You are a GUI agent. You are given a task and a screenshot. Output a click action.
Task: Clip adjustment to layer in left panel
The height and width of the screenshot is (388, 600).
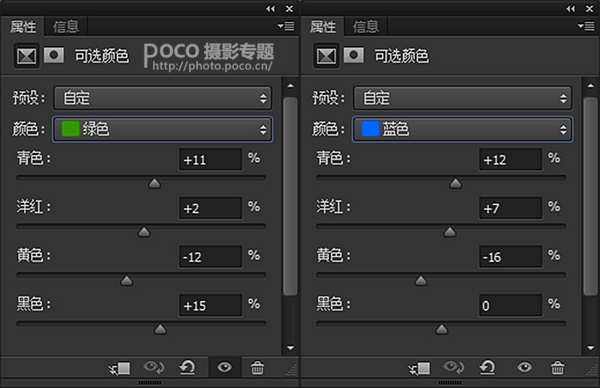click(119, 368)
